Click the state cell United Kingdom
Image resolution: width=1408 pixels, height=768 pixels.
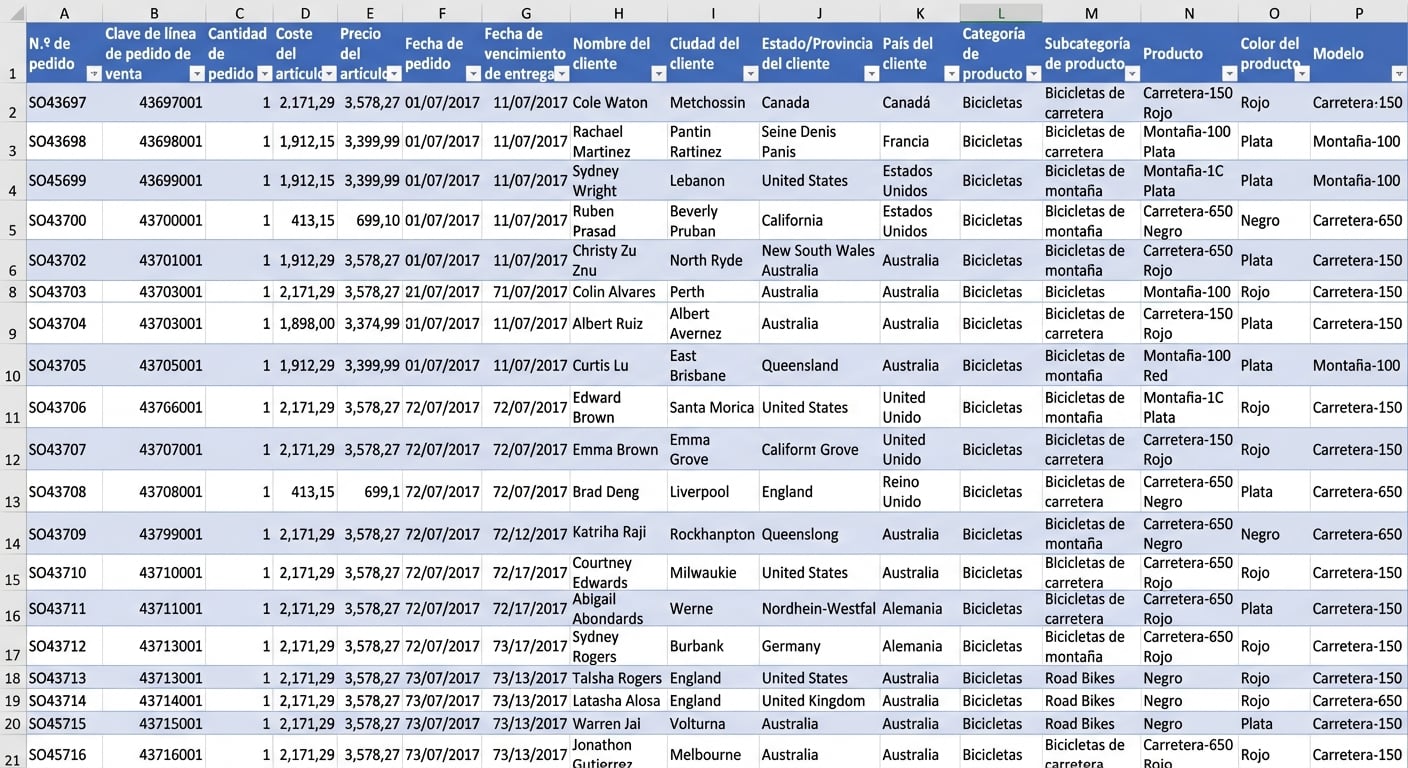[819, 701]
